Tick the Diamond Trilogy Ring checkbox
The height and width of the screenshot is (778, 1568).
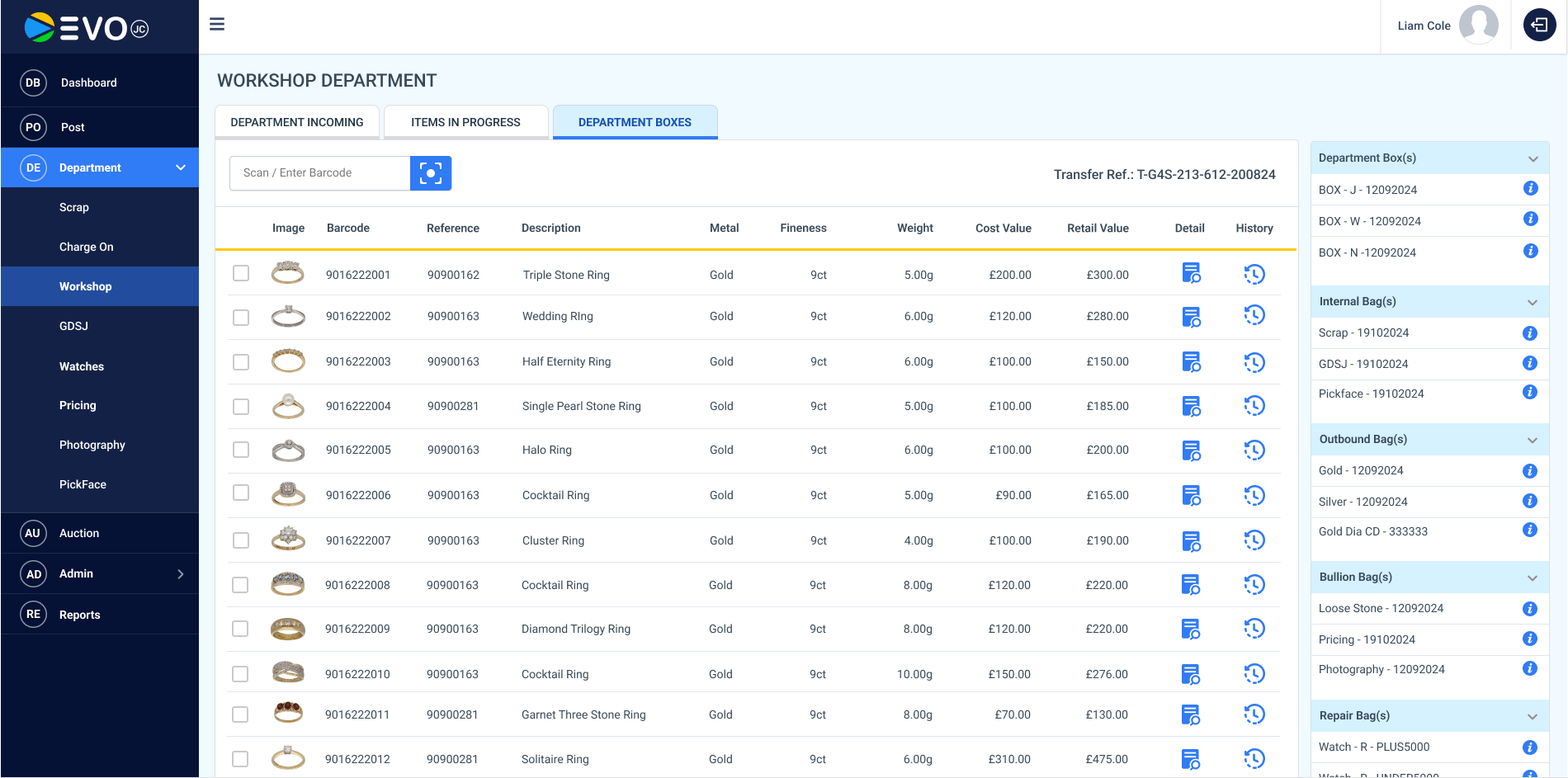click(x=240, y=629)
